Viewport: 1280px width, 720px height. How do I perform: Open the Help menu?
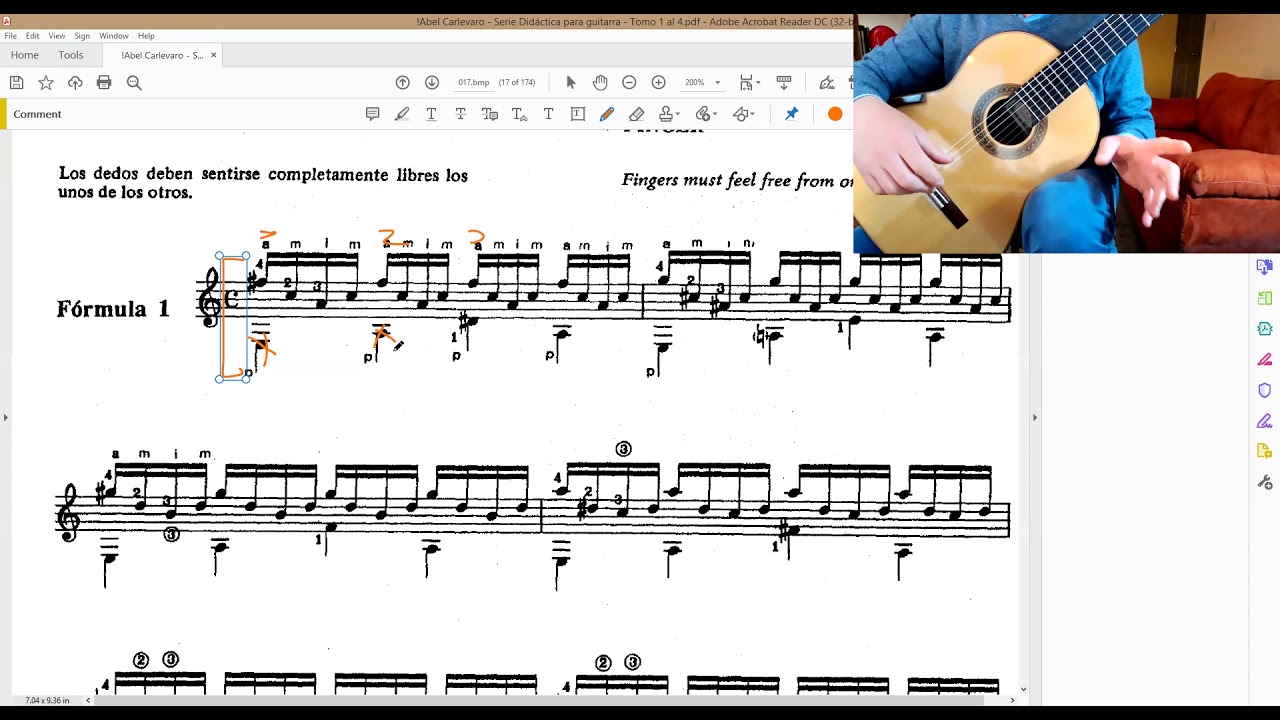click(146, 36)
